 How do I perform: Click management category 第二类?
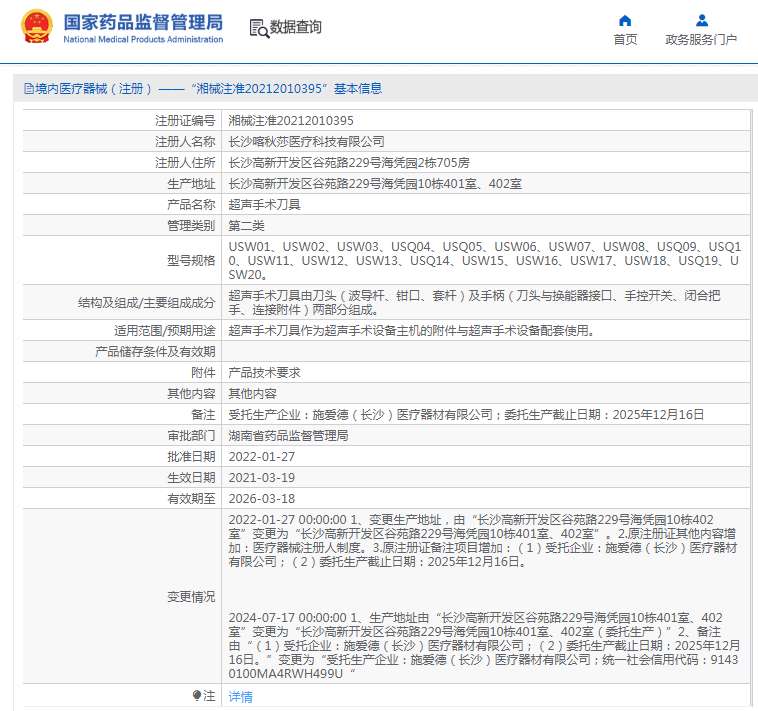pos(247,226)
